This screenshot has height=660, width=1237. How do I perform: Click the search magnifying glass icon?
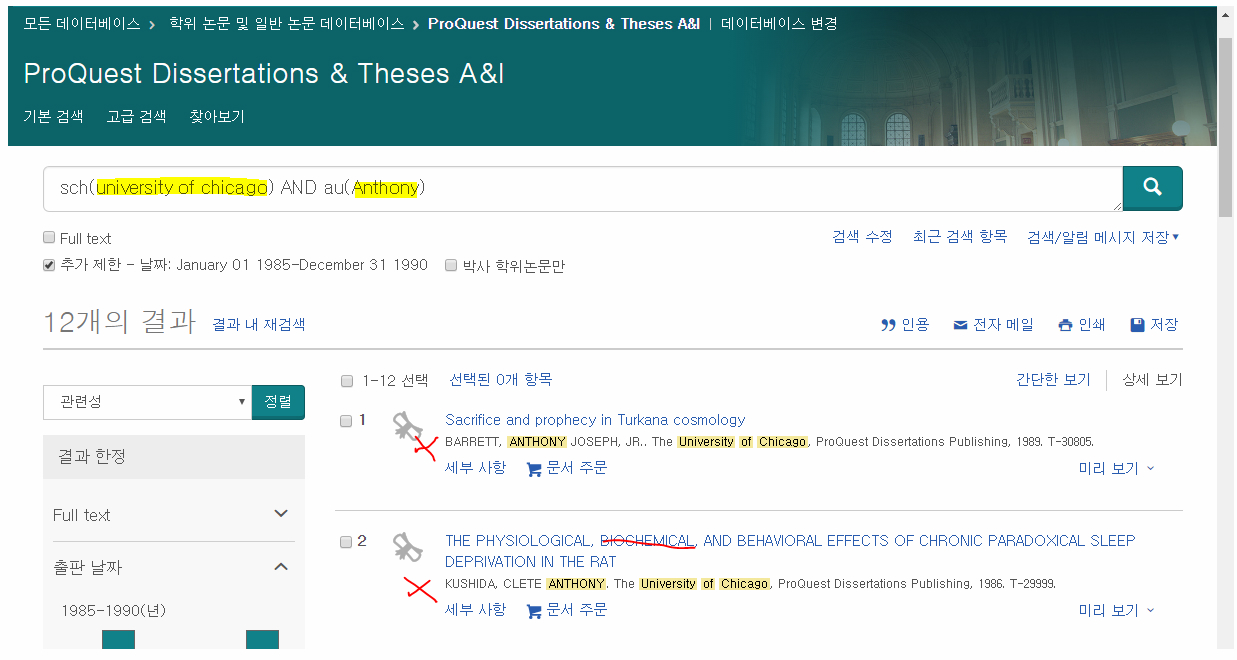click(x=1152, y=188)
